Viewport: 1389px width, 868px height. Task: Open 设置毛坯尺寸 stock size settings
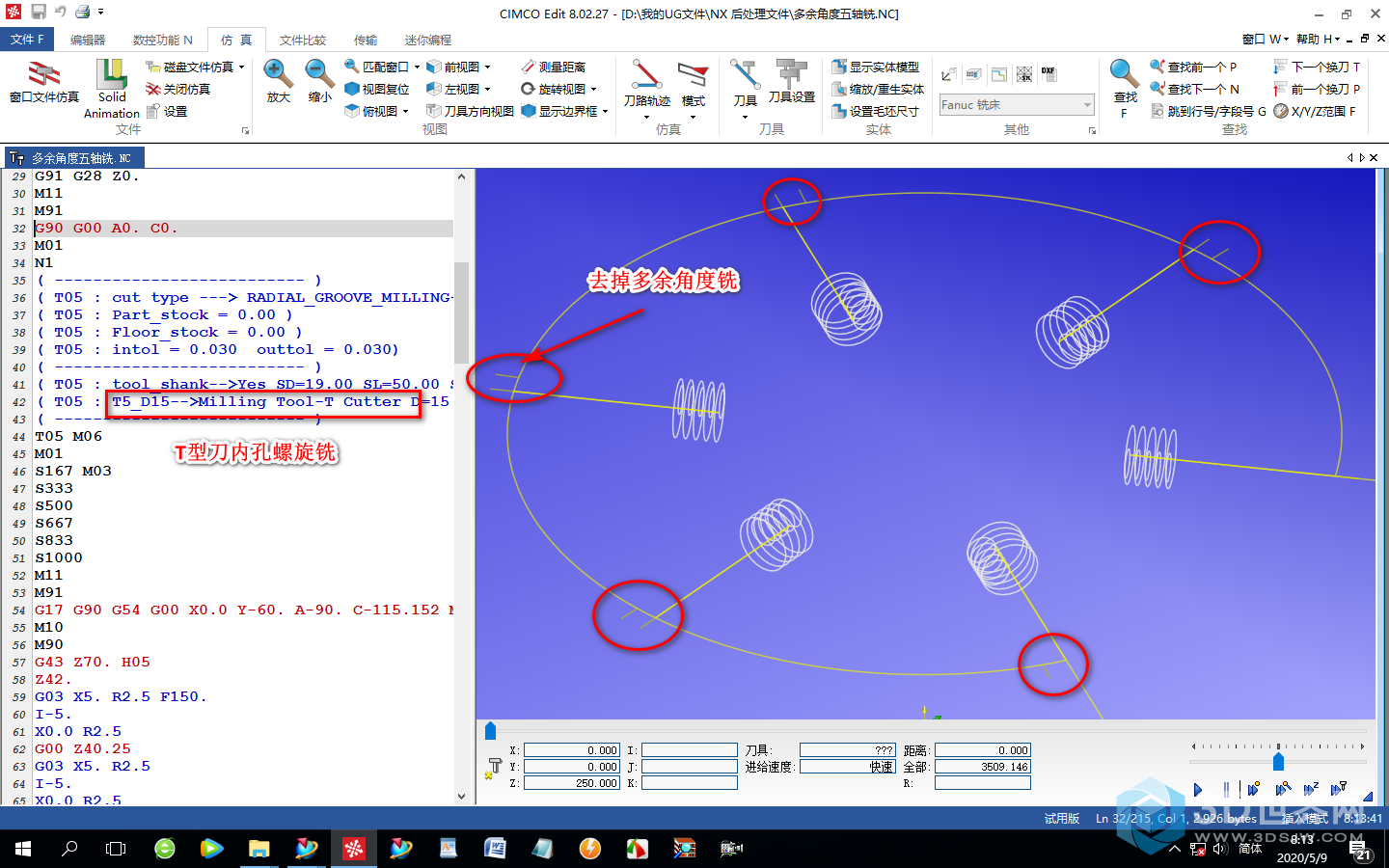[876, 111]
